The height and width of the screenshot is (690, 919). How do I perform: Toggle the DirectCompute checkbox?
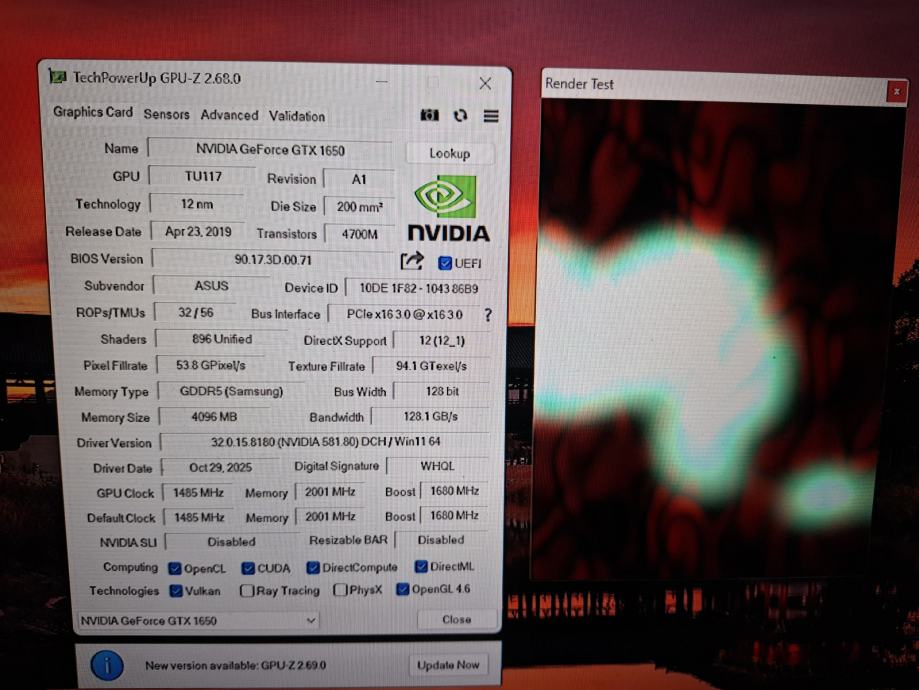(x=313, y=567)
